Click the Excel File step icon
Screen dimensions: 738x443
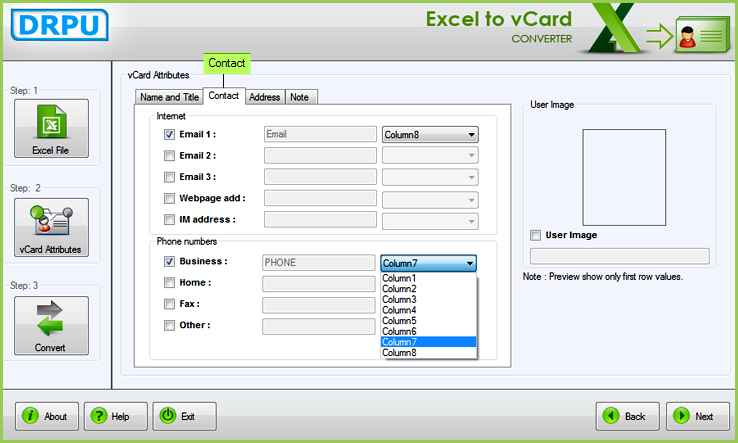(51, 121)
